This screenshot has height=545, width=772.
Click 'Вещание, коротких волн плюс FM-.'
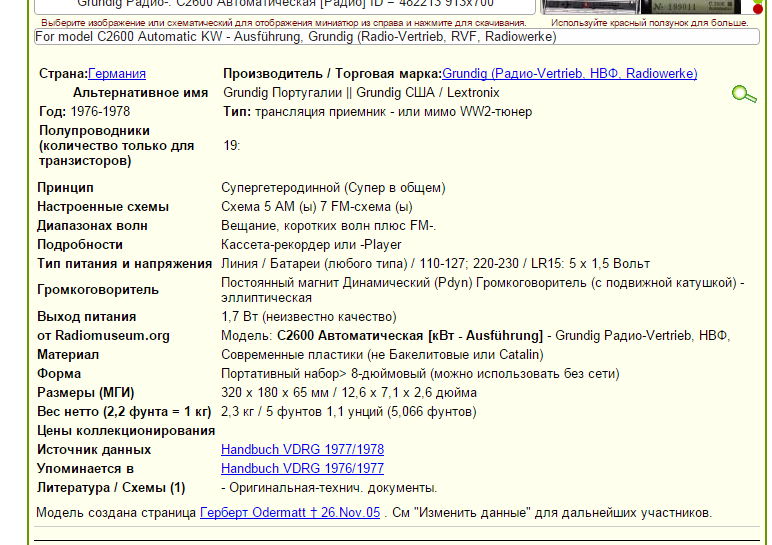click(x=328, y=226)
